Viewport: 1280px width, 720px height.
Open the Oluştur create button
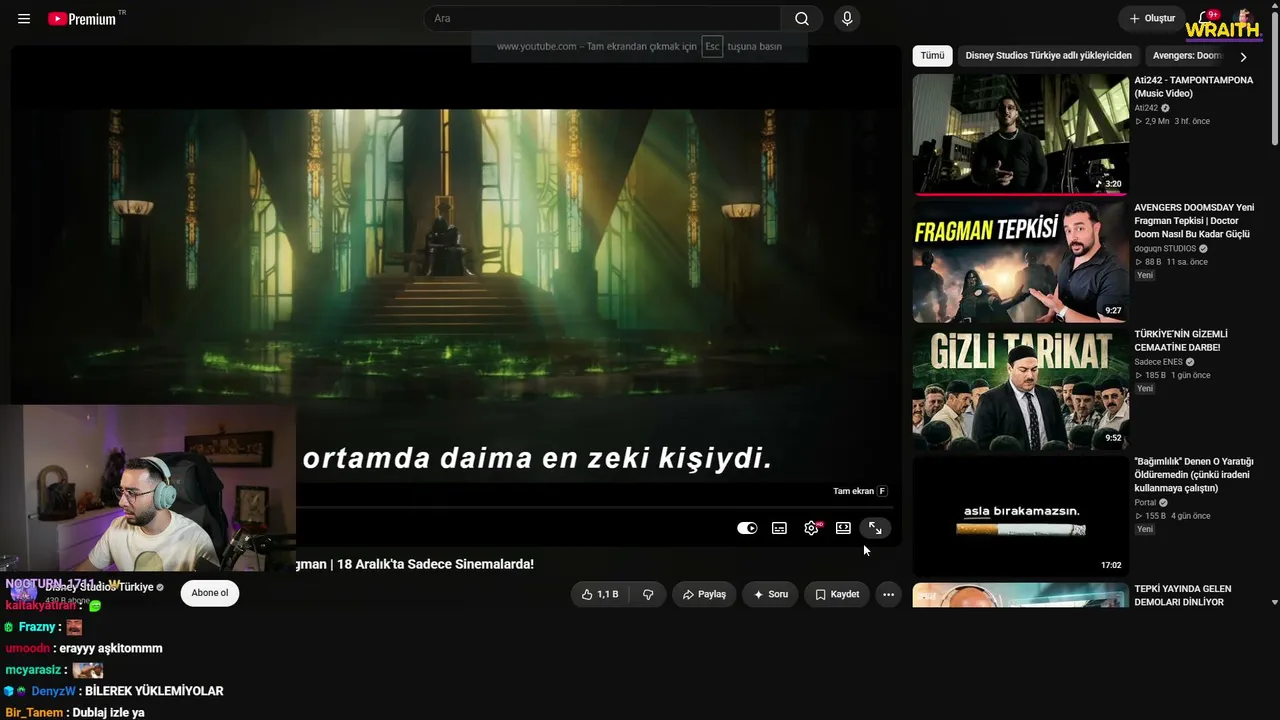(x=1152, y=19)
